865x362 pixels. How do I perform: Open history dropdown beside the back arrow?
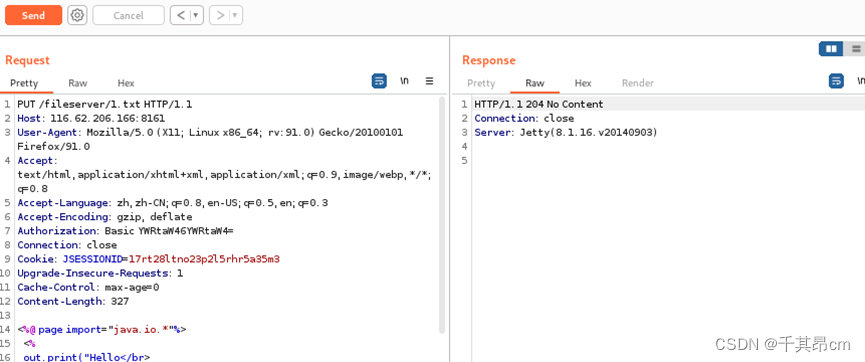coord(196,15)
